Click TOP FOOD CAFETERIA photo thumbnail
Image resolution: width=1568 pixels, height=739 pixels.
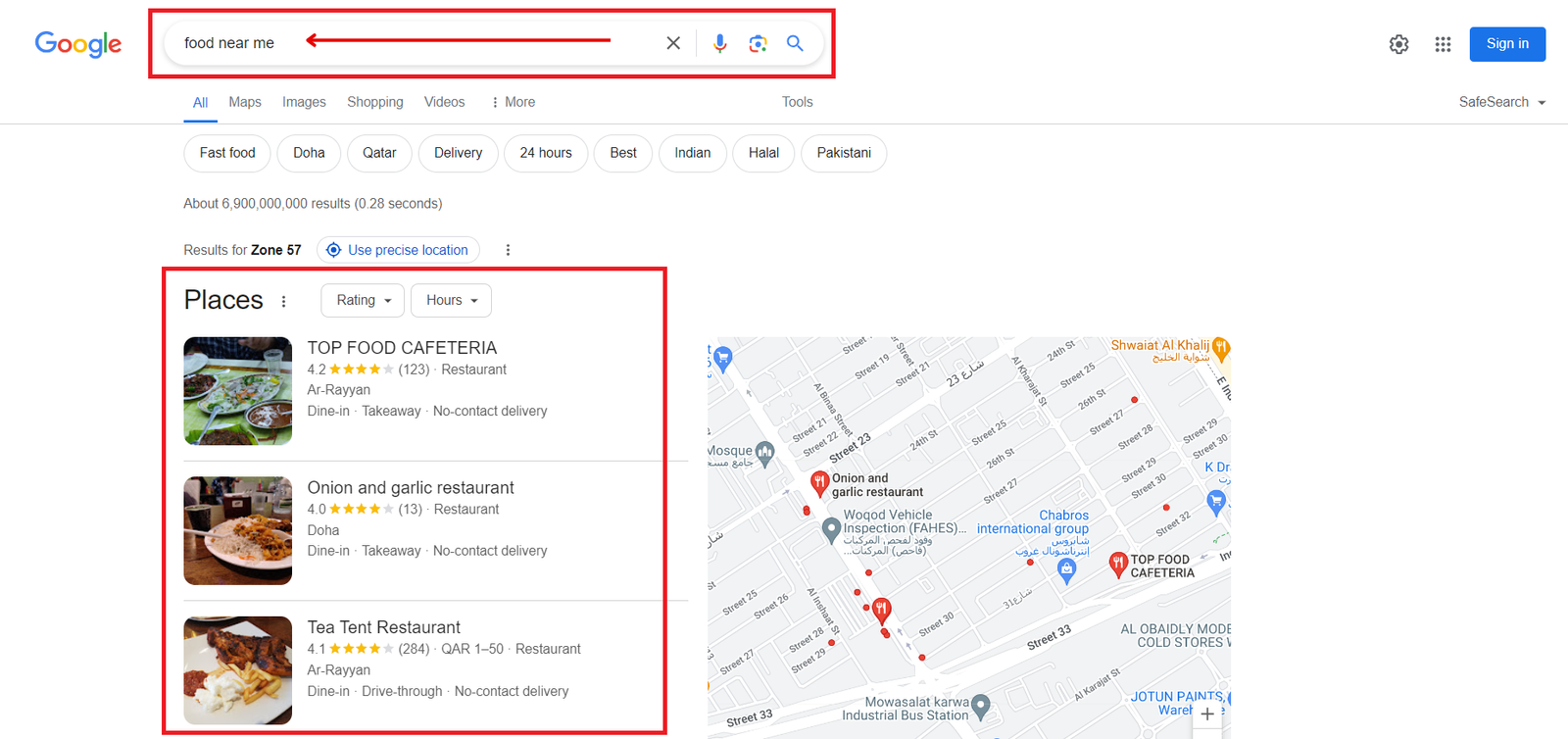point(238,391)
